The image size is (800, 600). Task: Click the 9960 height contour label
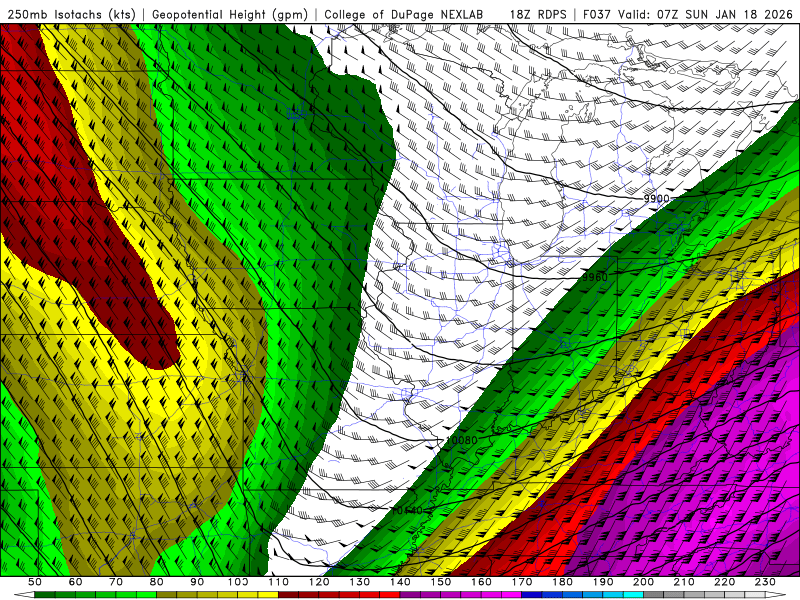click(x=595, y=277)
